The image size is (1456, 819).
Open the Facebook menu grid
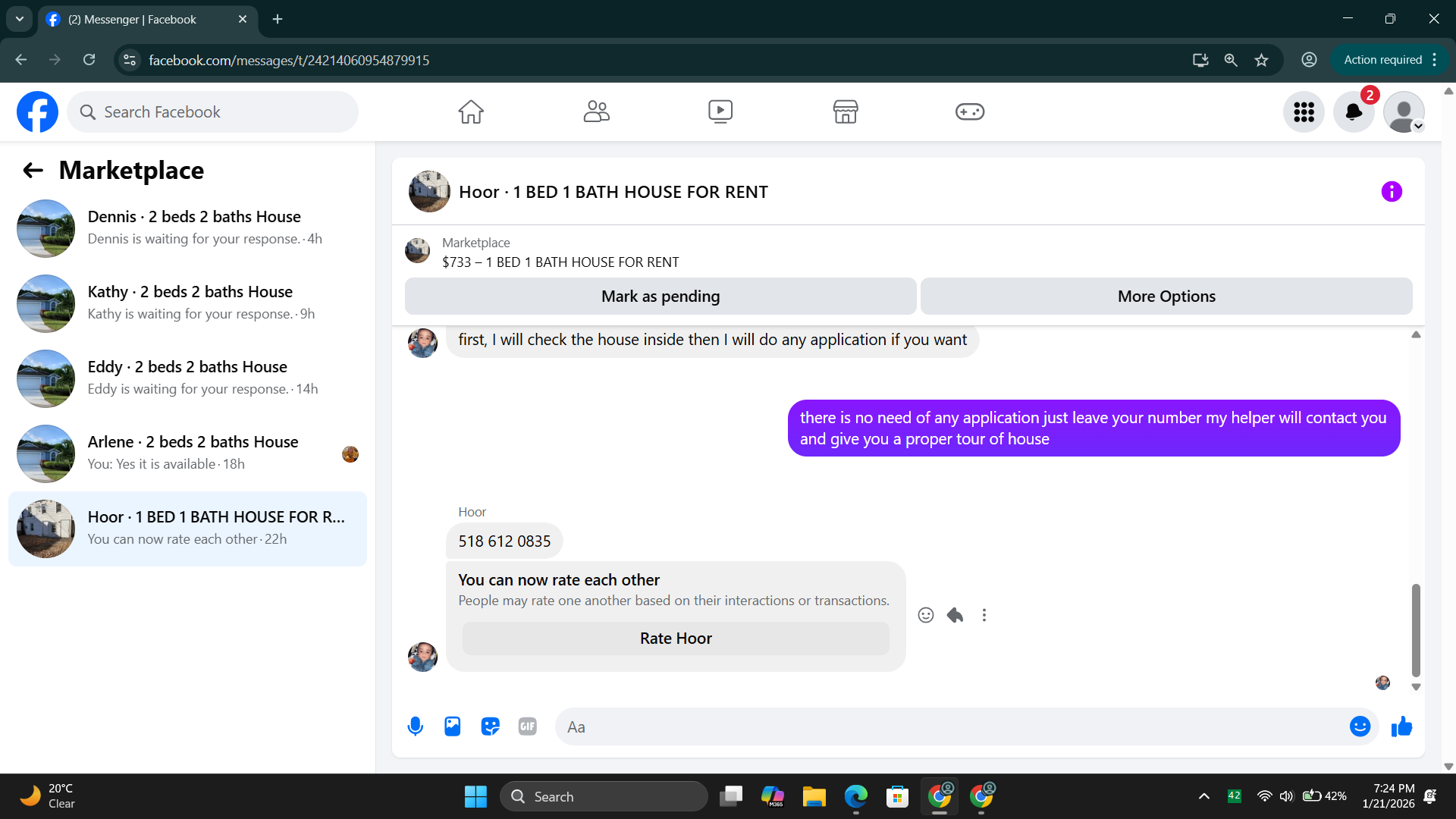1304,112
